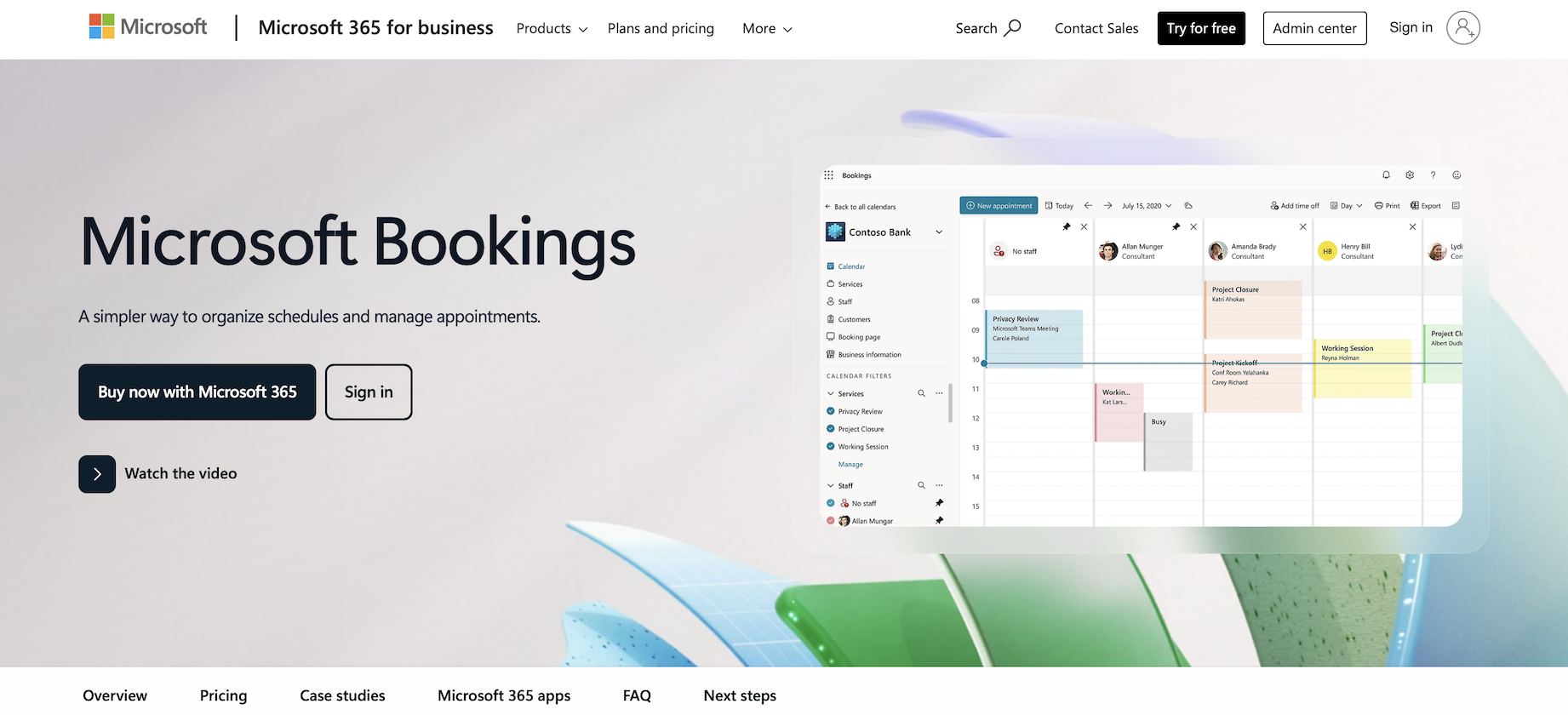
Task: Click Henry Bill's HB avatar
Action: 1327,251
